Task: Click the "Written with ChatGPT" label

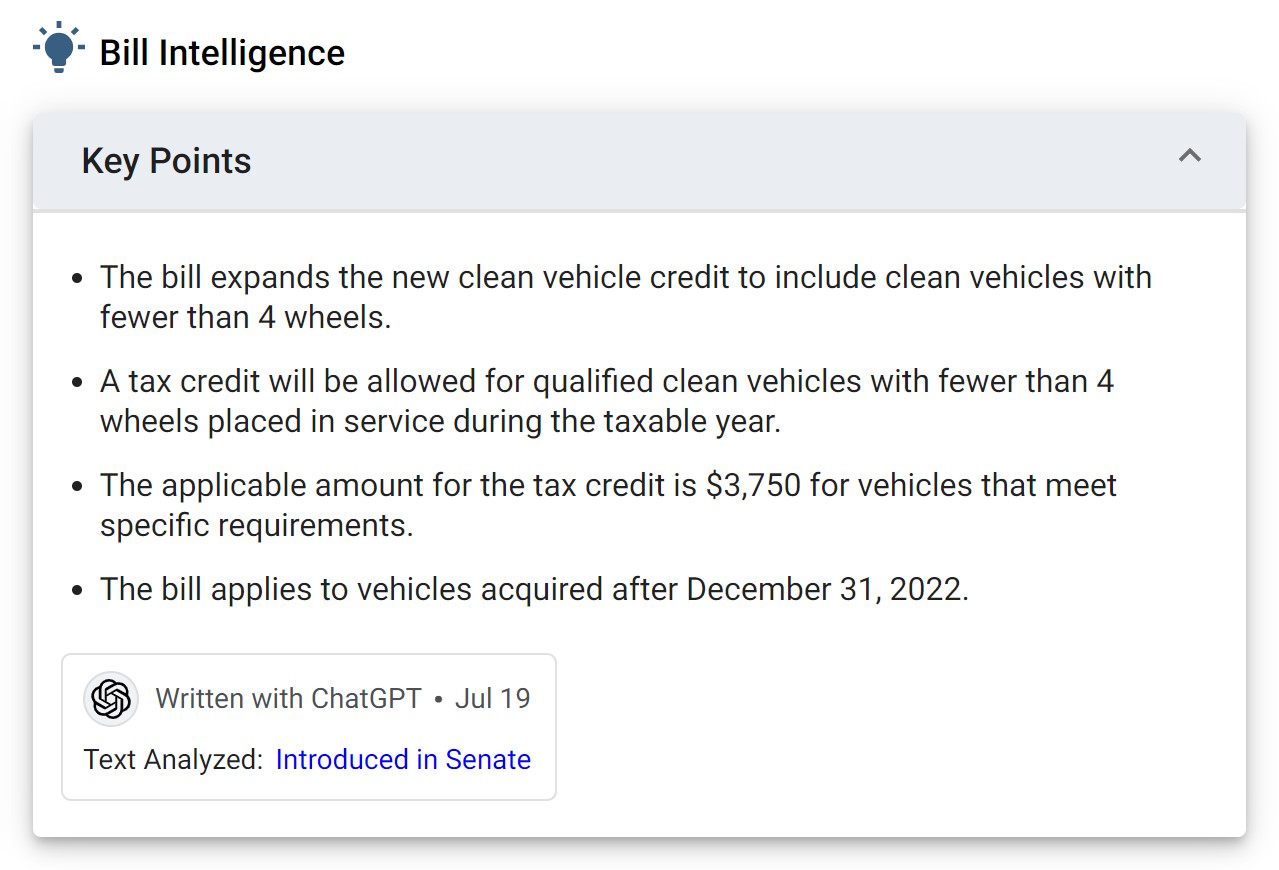Action: coord(288,698)
